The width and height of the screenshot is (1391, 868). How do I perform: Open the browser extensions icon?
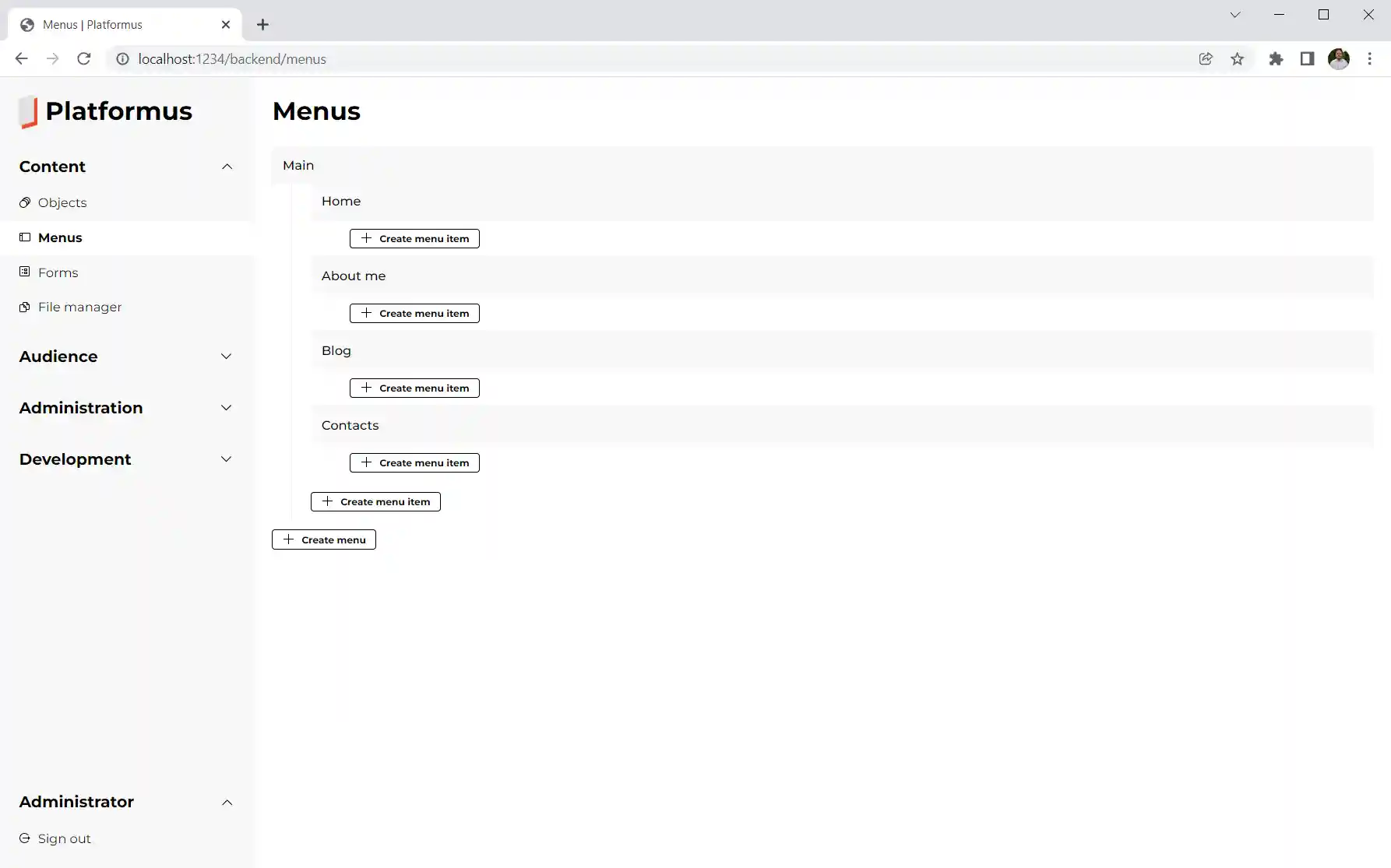[x=1276, y=58]
